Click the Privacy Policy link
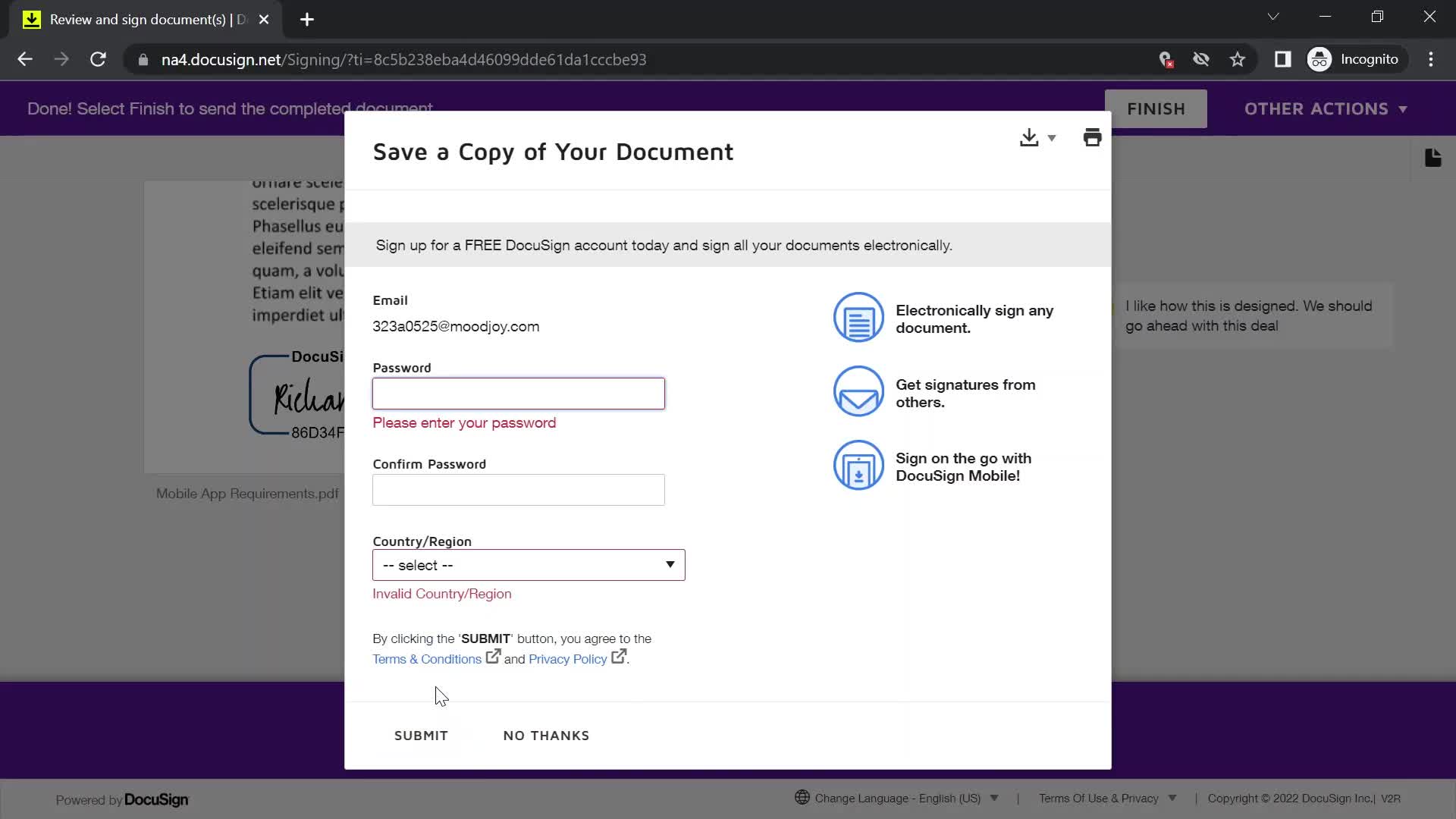The width and height of the screenshot is (1456, 819). 567,659
